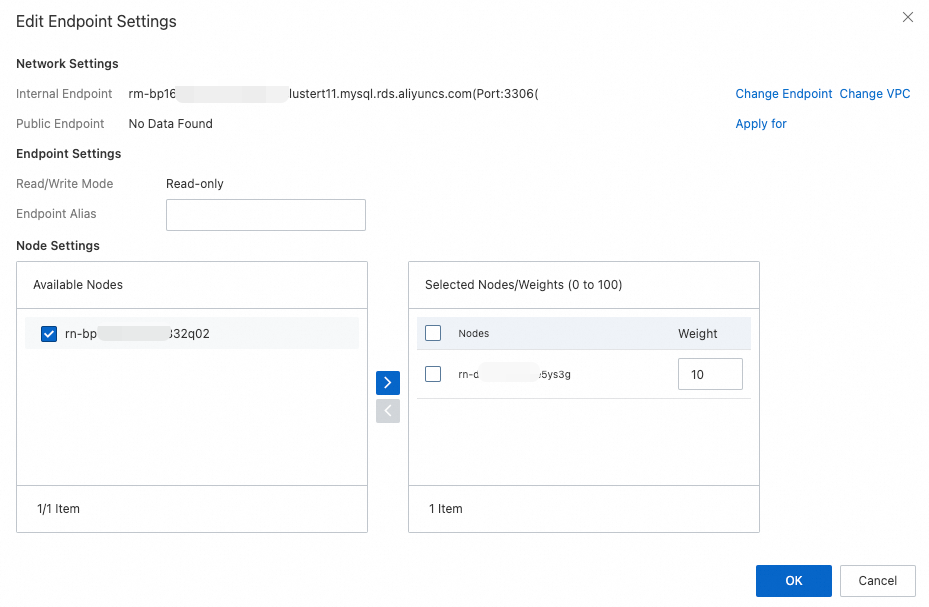Image resolution: width=929 pixels, height=607 pixels.
Task: Click the Read-only mode value
Action: 194,184
